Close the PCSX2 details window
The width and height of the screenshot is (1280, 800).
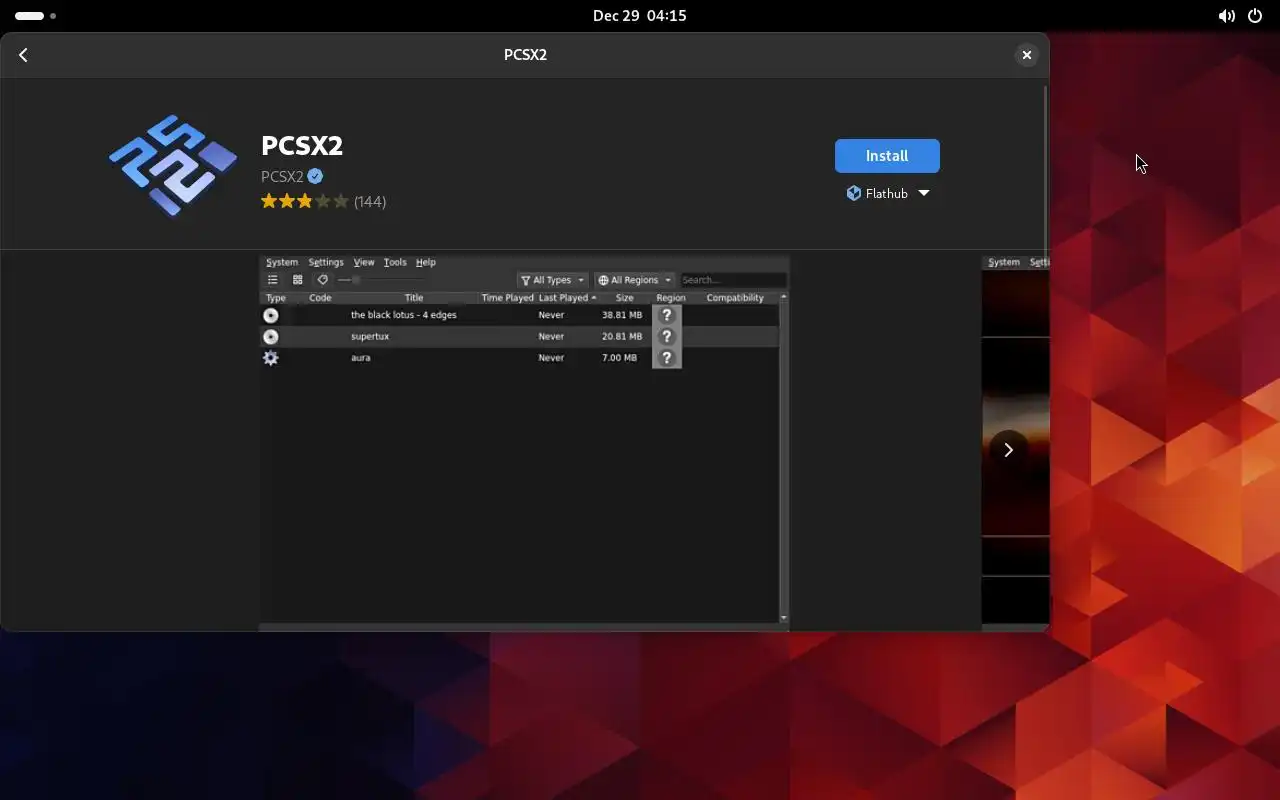(1026, 55)
